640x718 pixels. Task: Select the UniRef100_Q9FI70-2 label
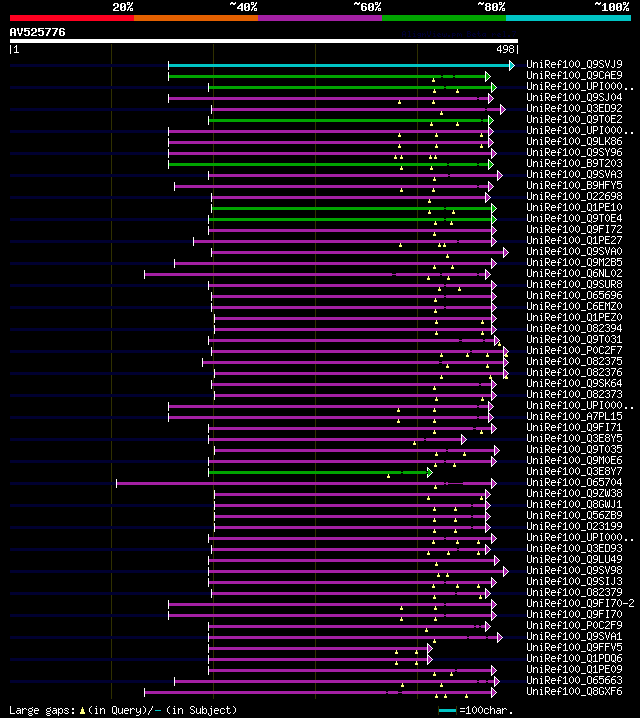[580, 603]
